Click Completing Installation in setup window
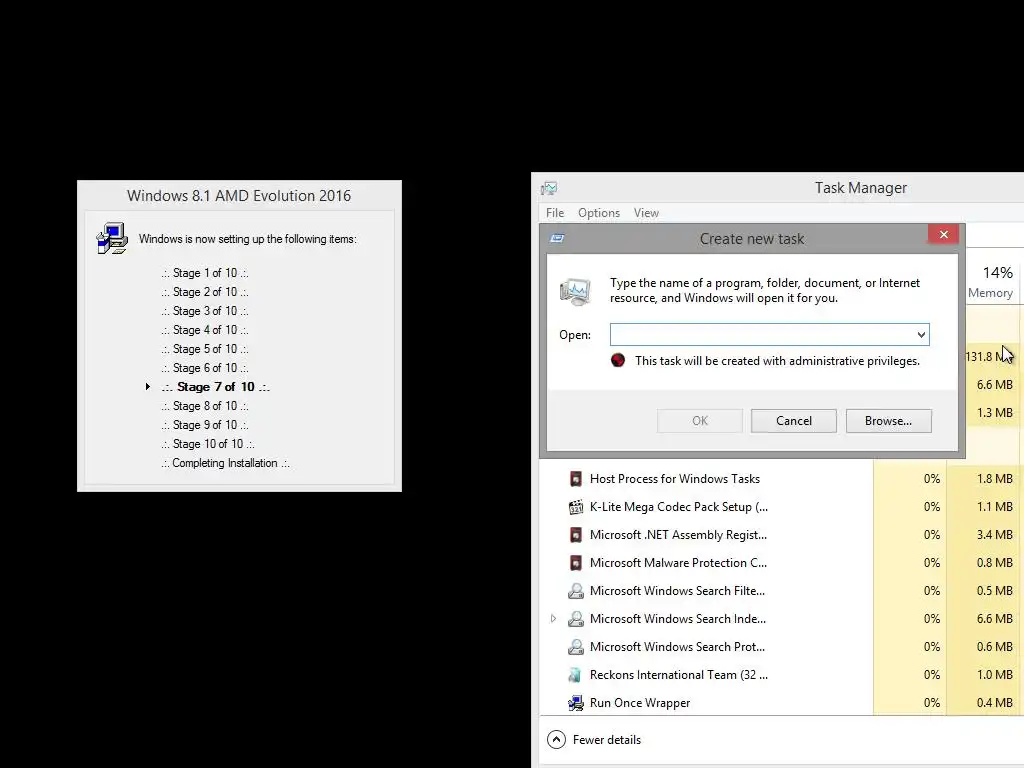This screenshot has height=768, width=1024. (x=225, y=463)
